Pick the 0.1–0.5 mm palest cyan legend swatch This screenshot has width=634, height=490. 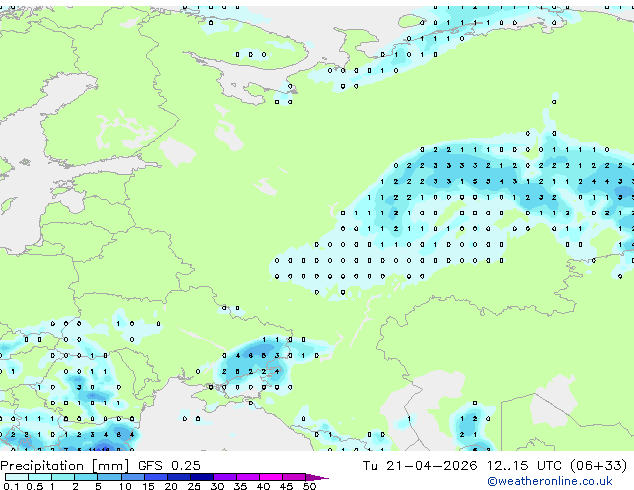(x=17, y=477)
